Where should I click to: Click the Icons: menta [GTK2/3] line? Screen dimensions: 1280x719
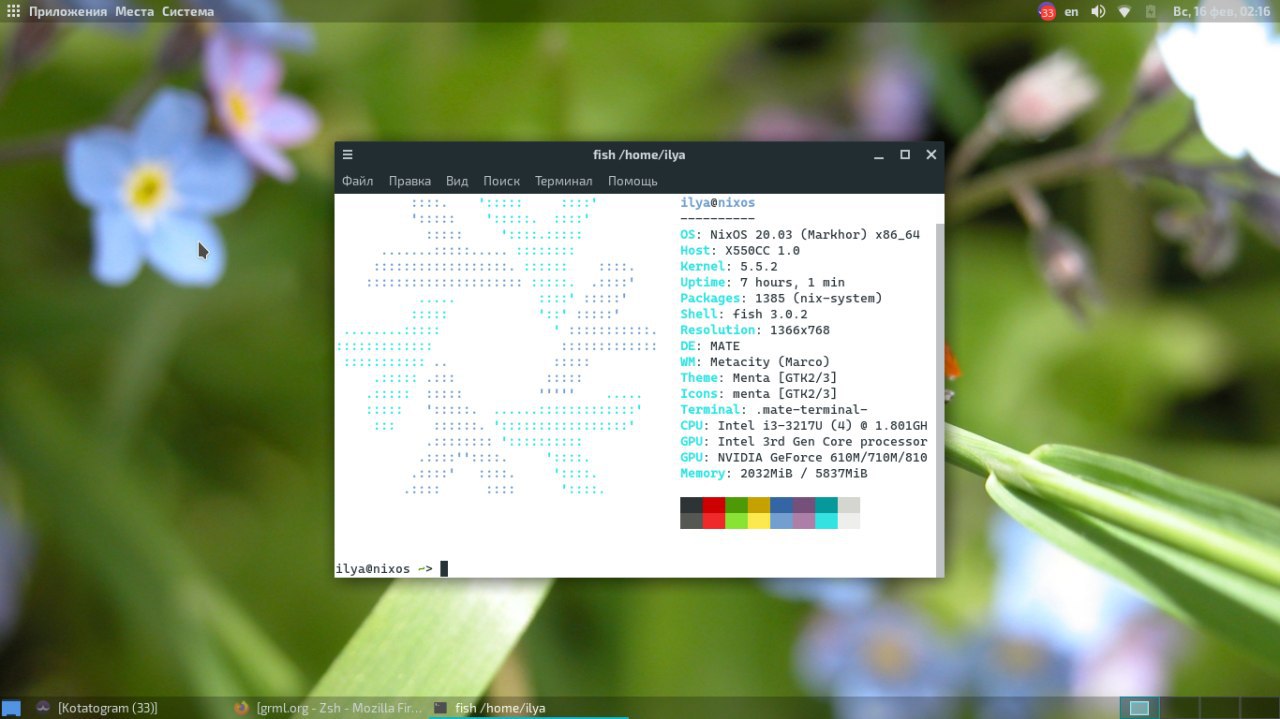[759, 394]
